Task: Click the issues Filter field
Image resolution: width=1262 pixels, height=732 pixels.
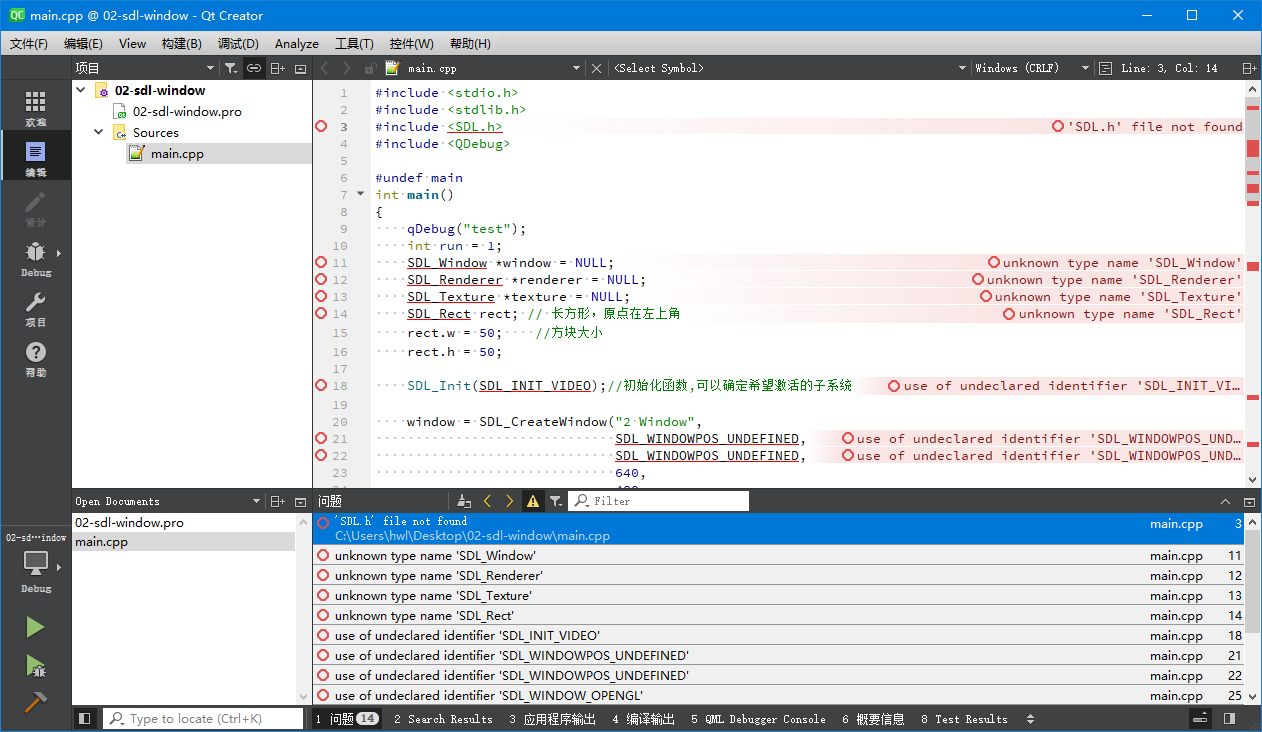Action: point(659,501)
